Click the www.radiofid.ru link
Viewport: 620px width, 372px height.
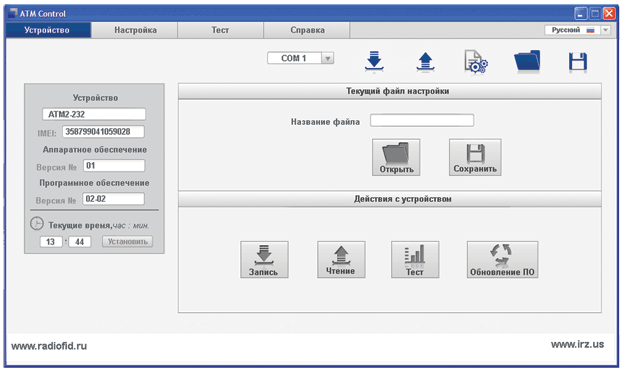[49, 346]
